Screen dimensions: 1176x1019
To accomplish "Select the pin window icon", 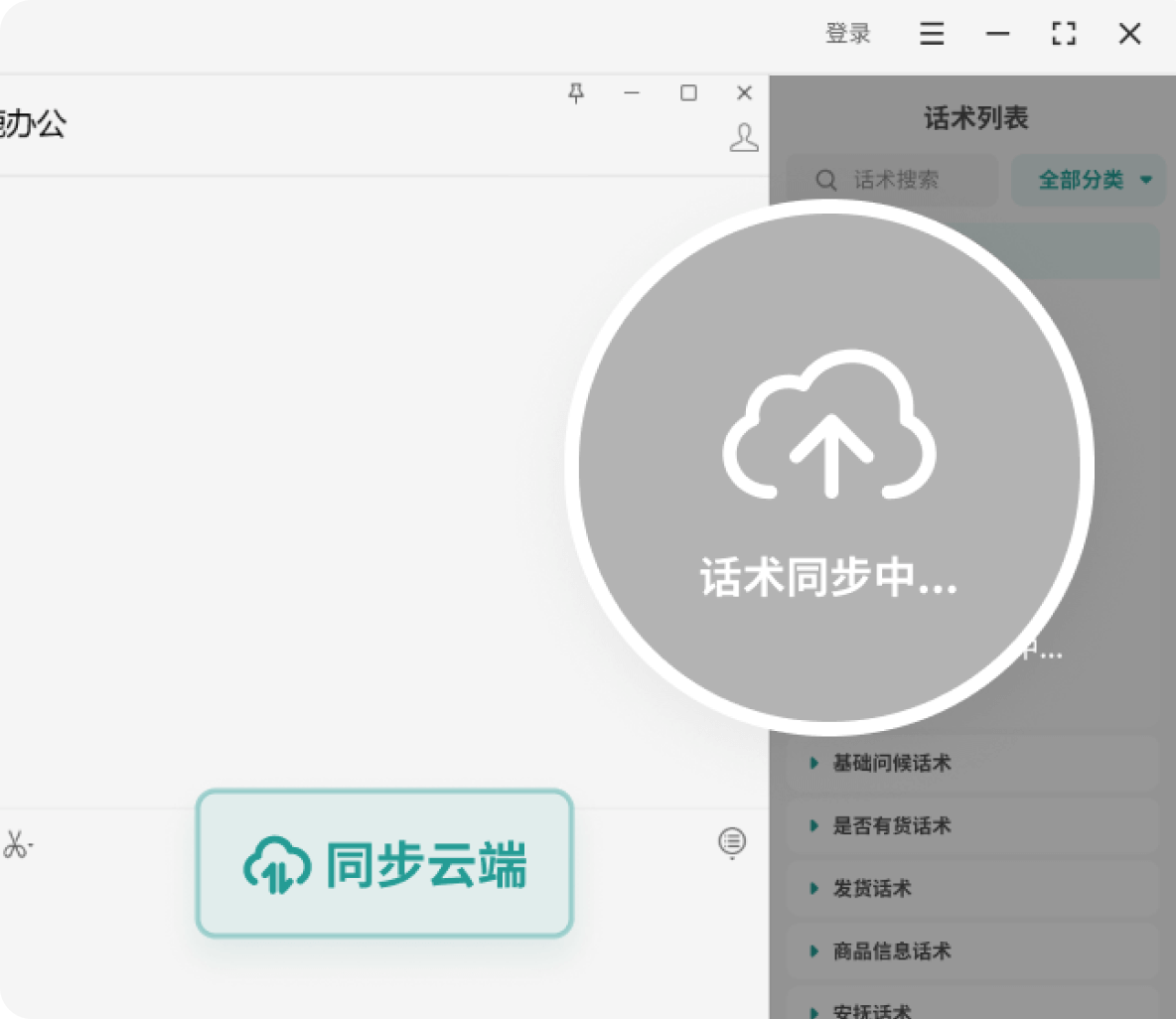I will click(x=577, y=93).
